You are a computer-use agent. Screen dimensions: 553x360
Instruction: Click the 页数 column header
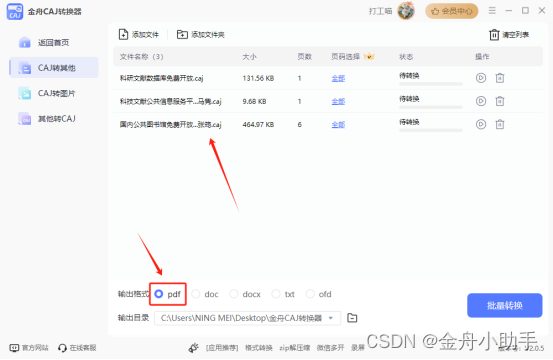(x=304, y=56)
